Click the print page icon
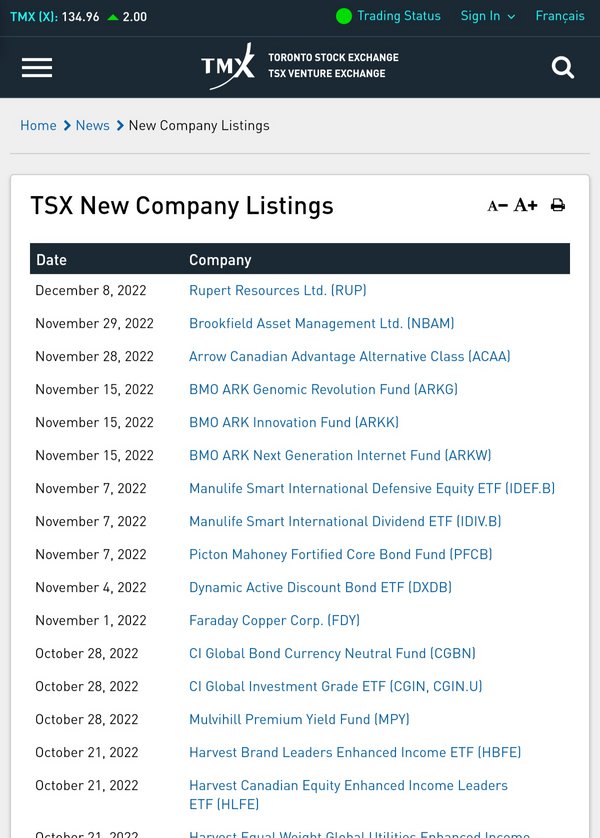Viewport: 600px width, 838px height. (x=558, y=205)
